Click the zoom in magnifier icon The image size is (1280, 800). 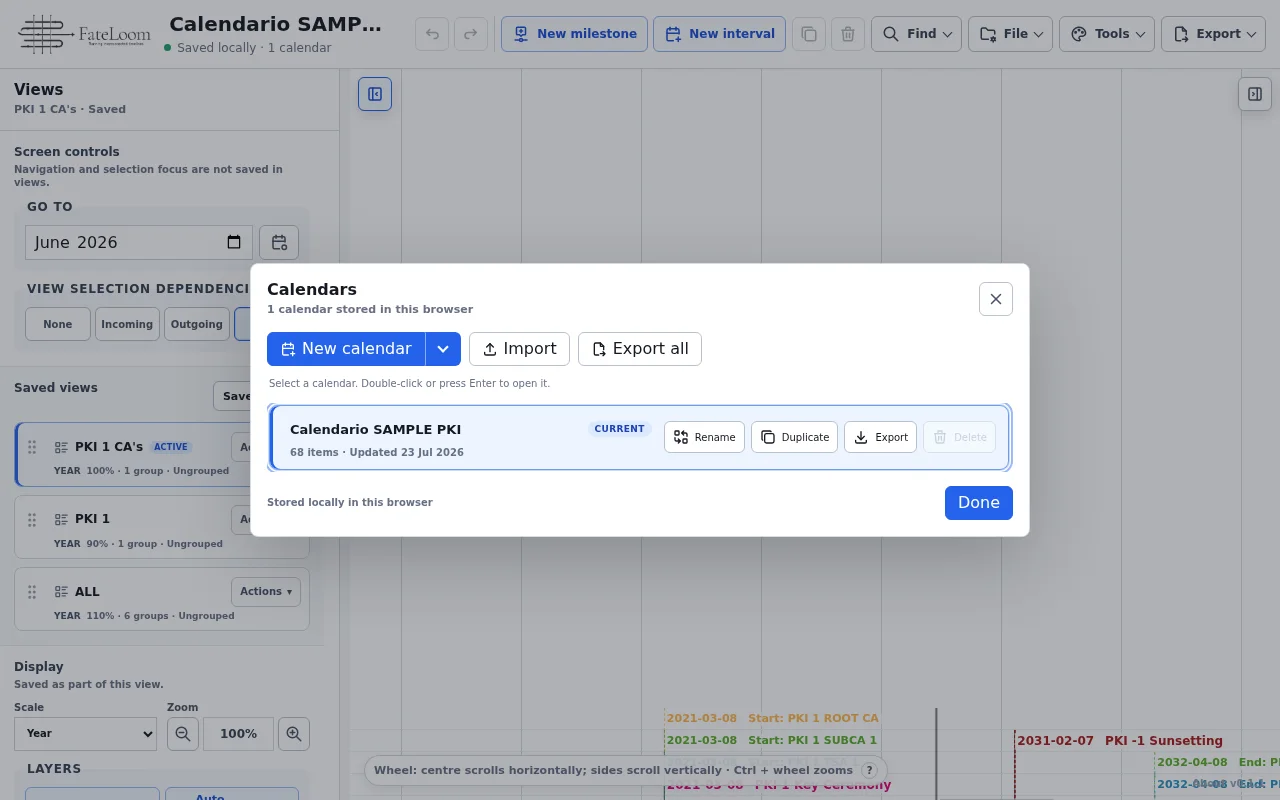click(x=294, y=733)
